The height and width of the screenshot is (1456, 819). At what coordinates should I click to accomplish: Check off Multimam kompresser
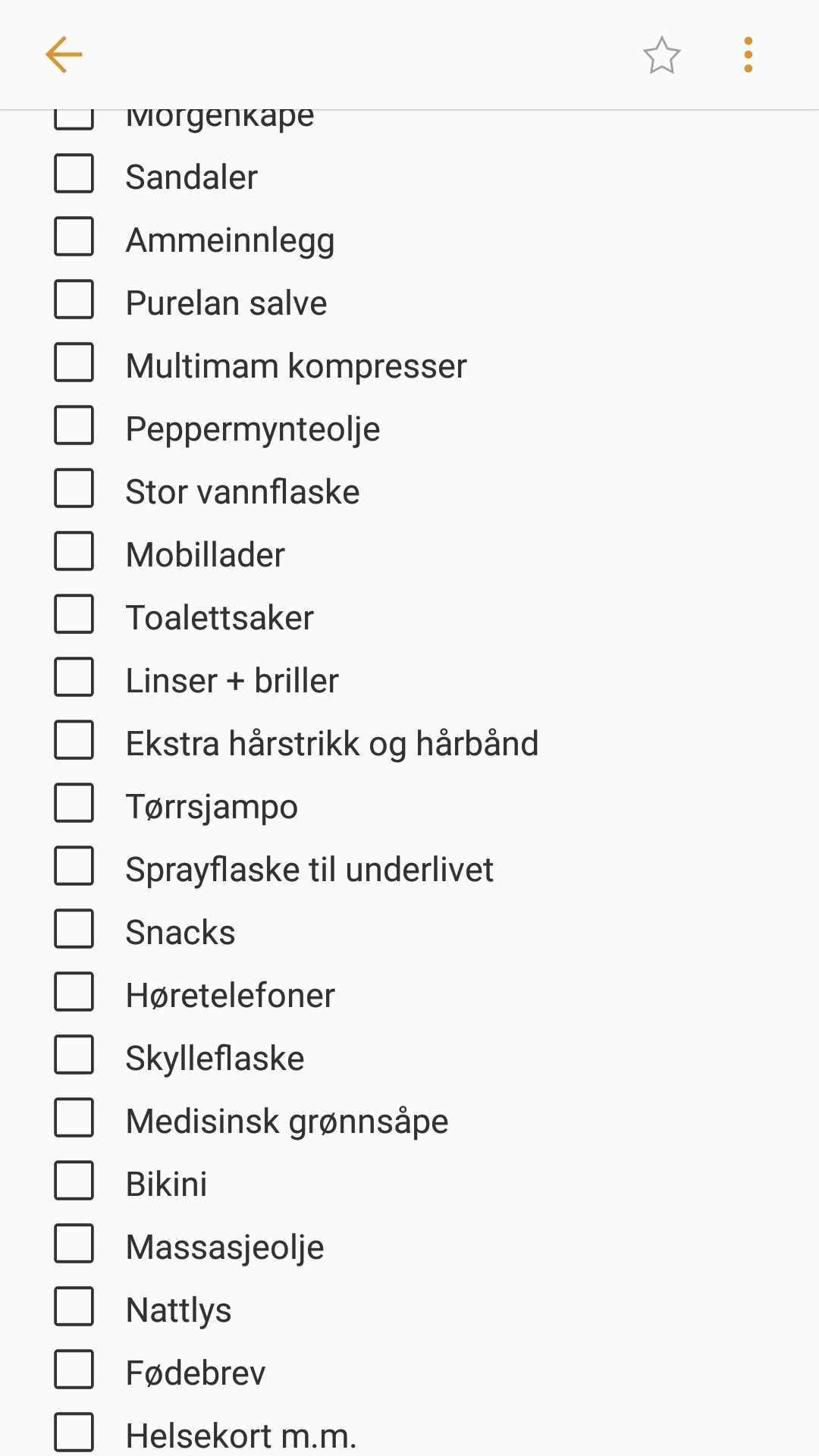click(74, 362)
